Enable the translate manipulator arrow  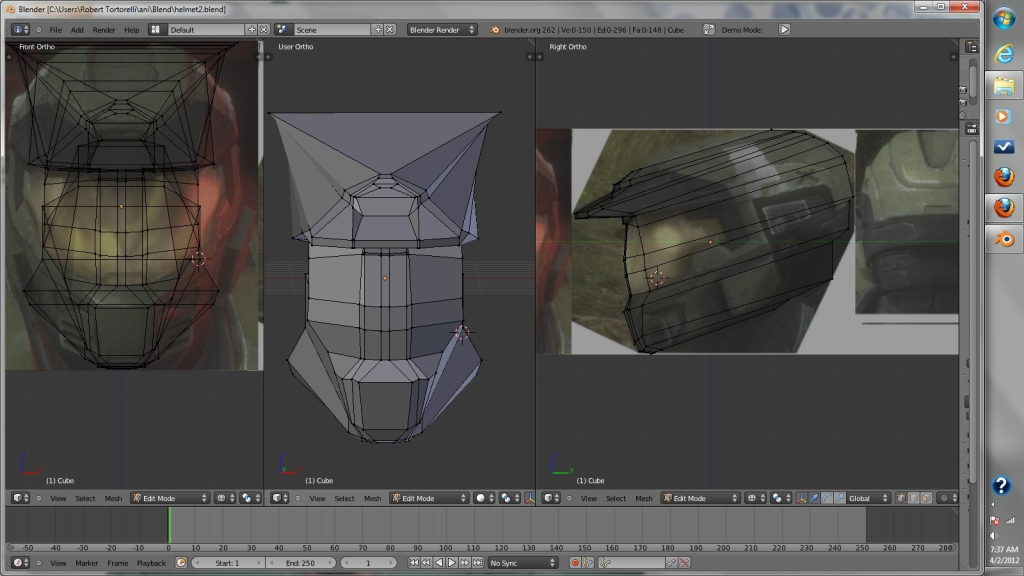814,498
